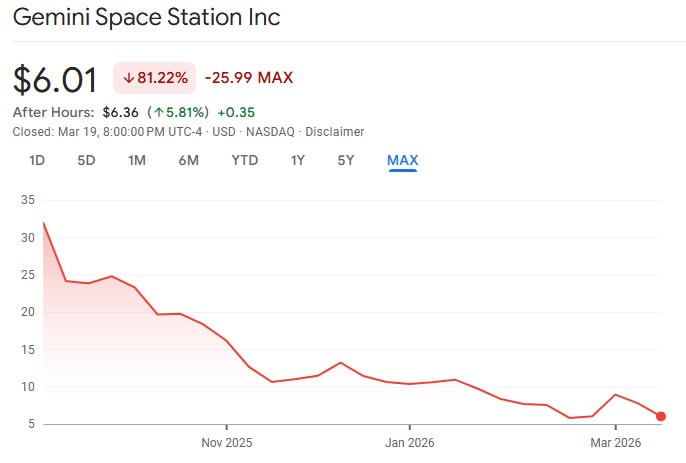Click the $6.01 current price
The image size is (686, 463).
[x=56, y=78]
